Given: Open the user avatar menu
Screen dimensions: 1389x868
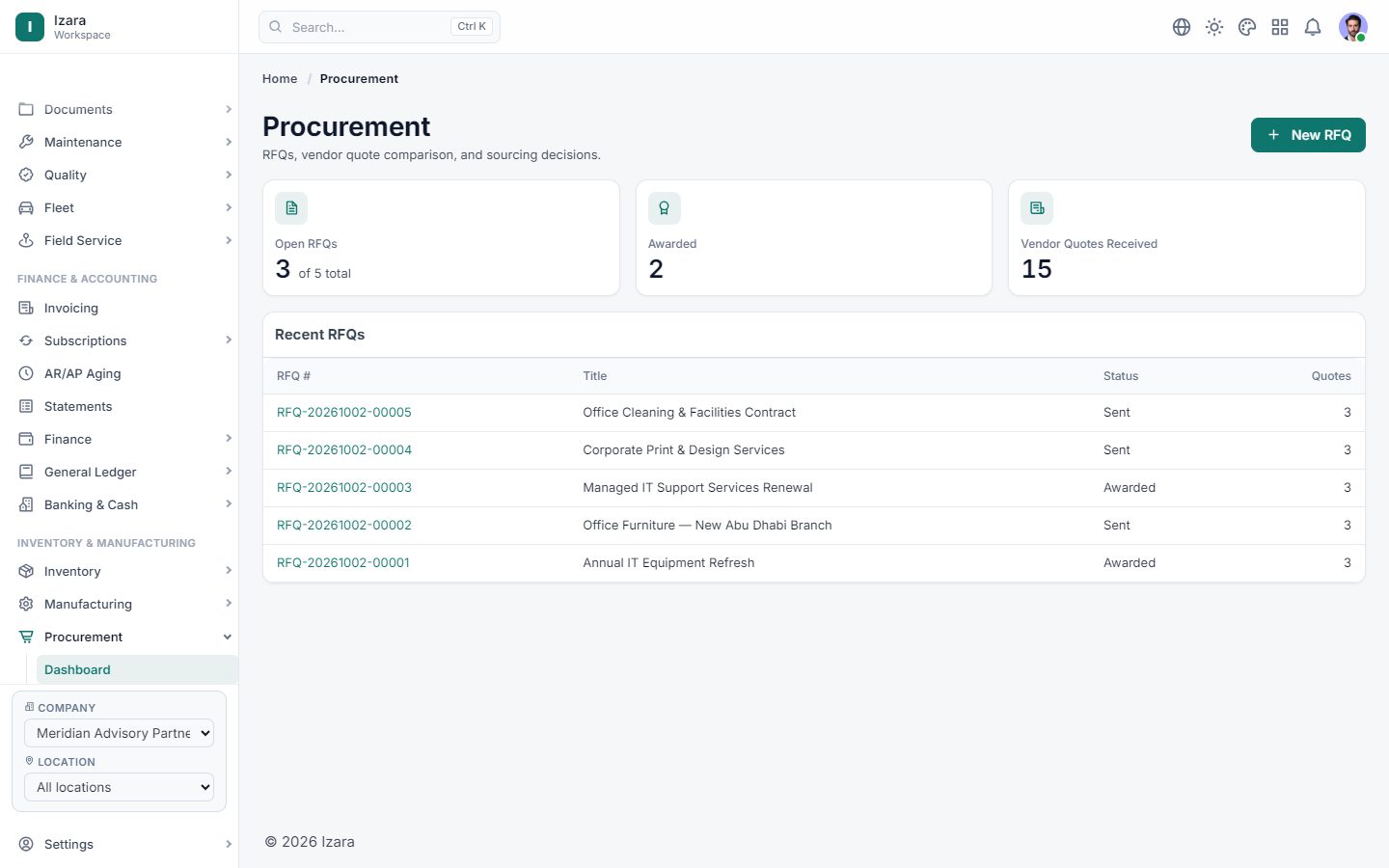Looking at the screenshot, I should [1353, 27].
